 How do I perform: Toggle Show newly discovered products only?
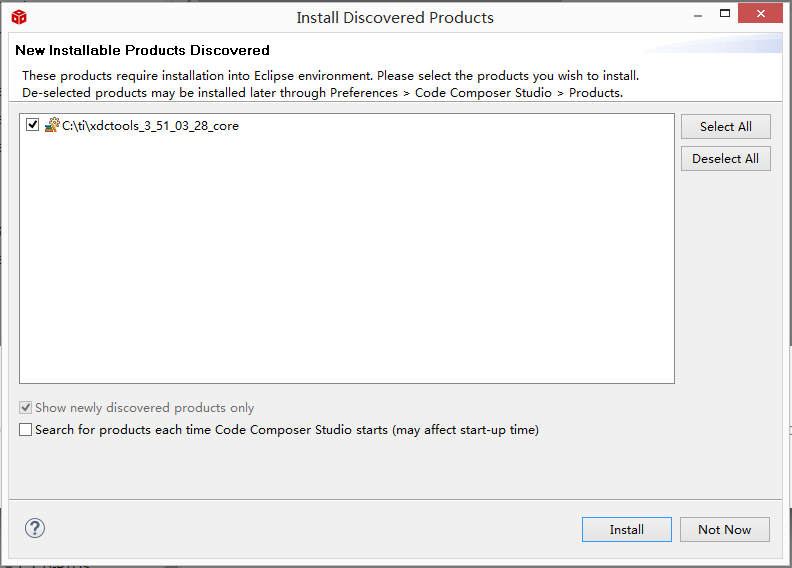click(25, 407)
